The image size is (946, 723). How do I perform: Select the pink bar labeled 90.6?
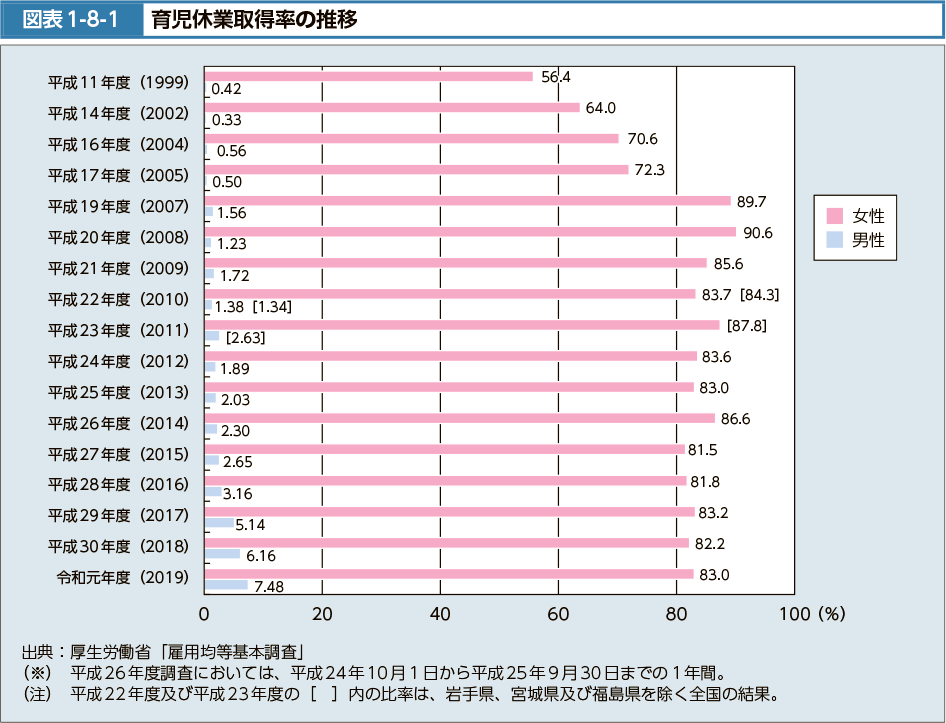pyautogui.click(x=470, y=232)
